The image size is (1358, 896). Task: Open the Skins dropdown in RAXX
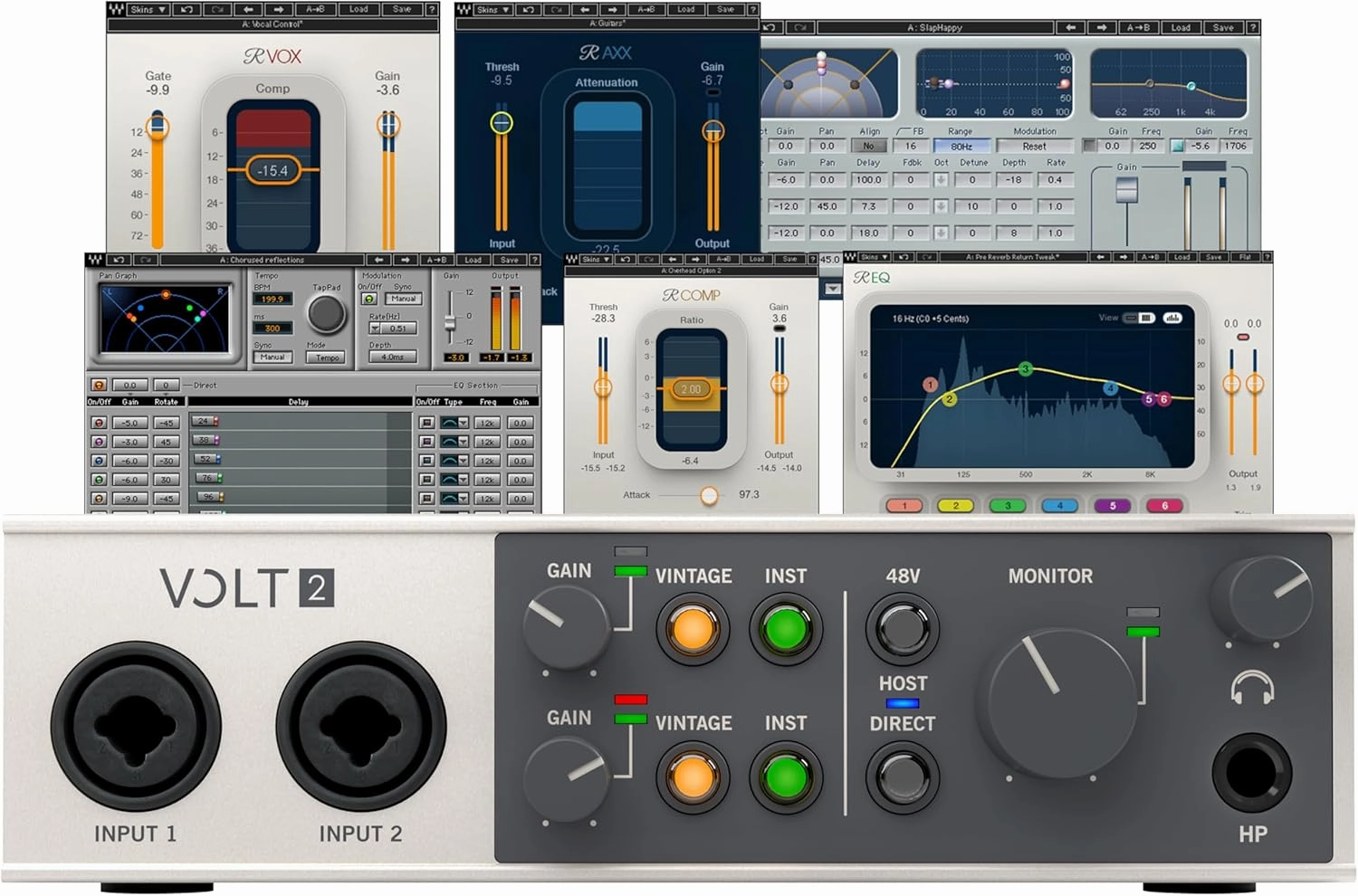pyautogui.click(x=493, y=9)
